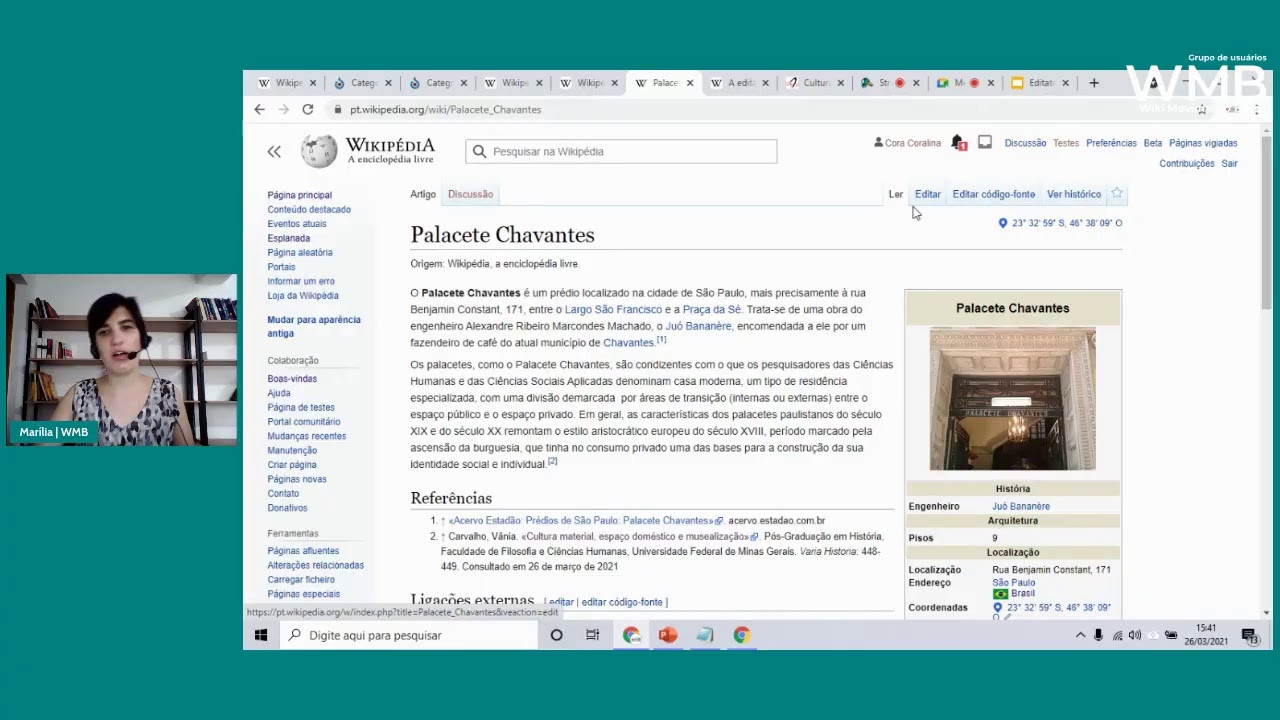Switch to the 'Cultura' browser tab
Image resolution: width=1280 pixels, height=720 pixels.
816,83
